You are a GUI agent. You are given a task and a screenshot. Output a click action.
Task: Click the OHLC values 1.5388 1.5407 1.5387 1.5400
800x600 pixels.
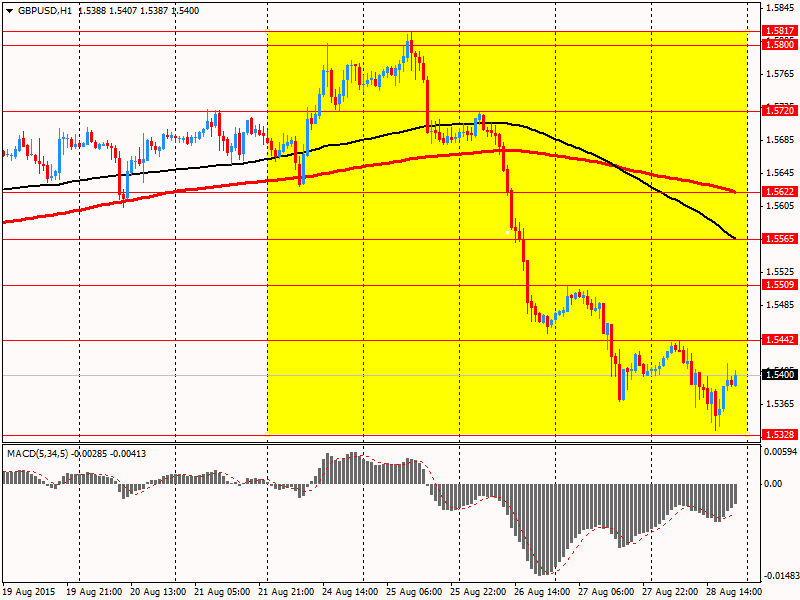(139, 11)
